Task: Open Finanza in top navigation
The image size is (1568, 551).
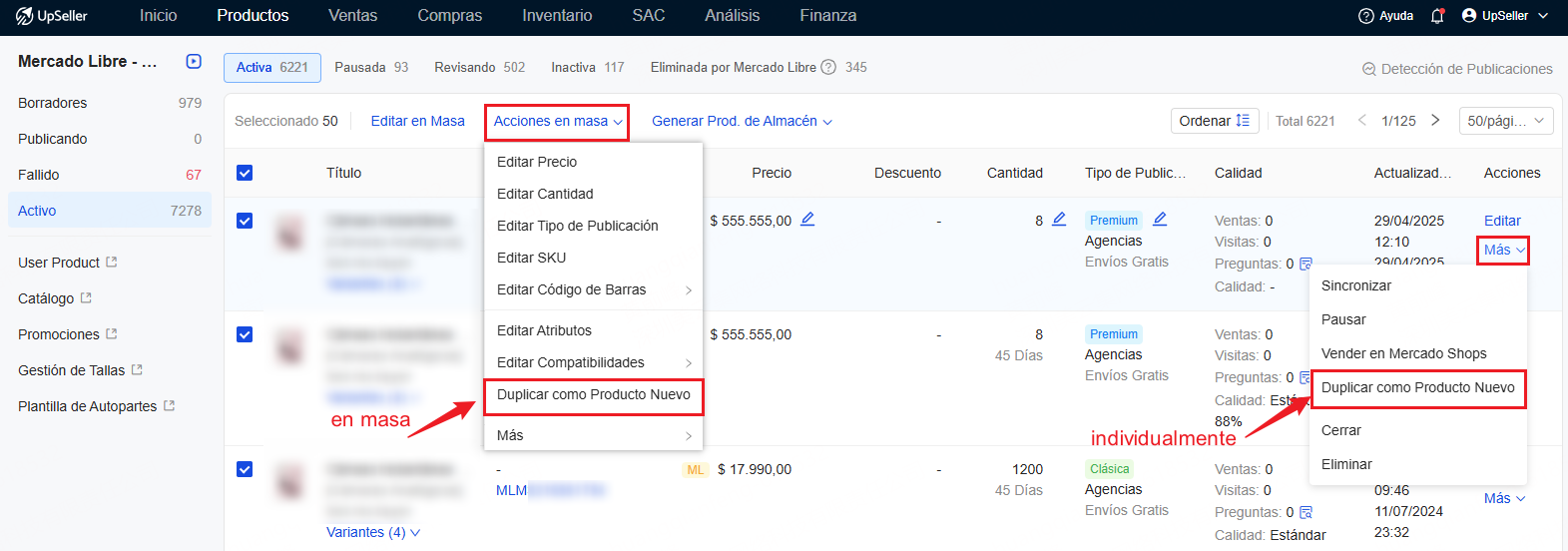Action: 828,16
